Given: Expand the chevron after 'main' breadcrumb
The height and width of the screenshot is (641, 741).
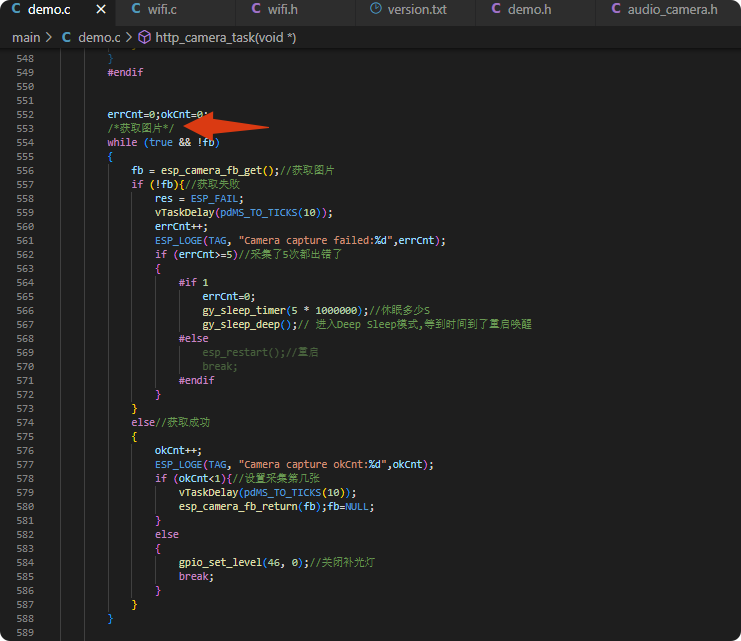Looking at the screenshot, I should (48, 37).
